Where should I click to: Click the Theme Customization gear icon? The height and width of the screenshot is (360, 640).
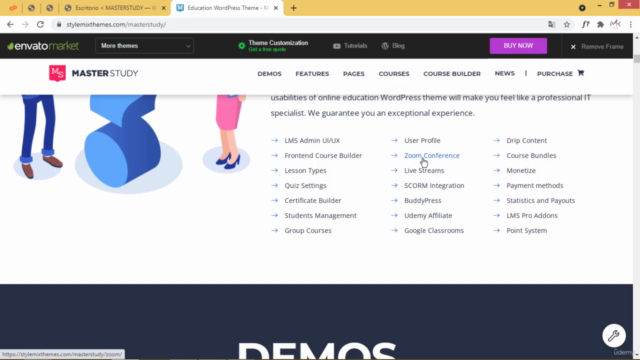(242, 46)
